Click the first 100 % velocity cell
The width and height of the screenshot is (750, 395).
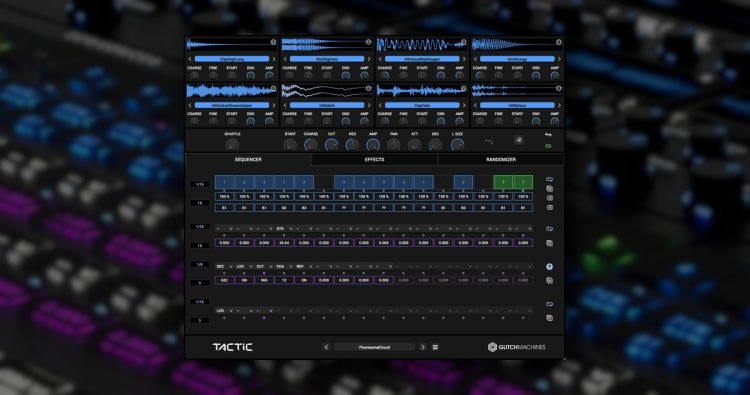224,197
